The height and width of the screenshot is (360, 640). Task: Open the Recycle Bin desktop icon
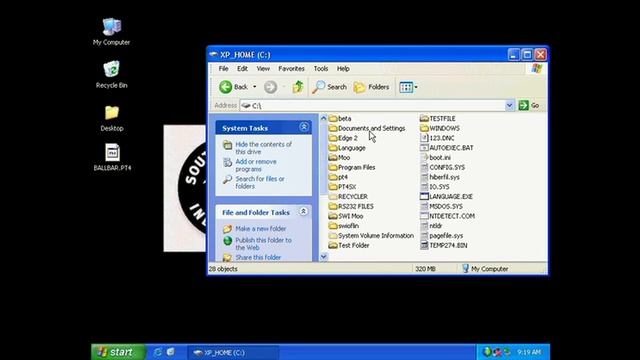[111, 75]
